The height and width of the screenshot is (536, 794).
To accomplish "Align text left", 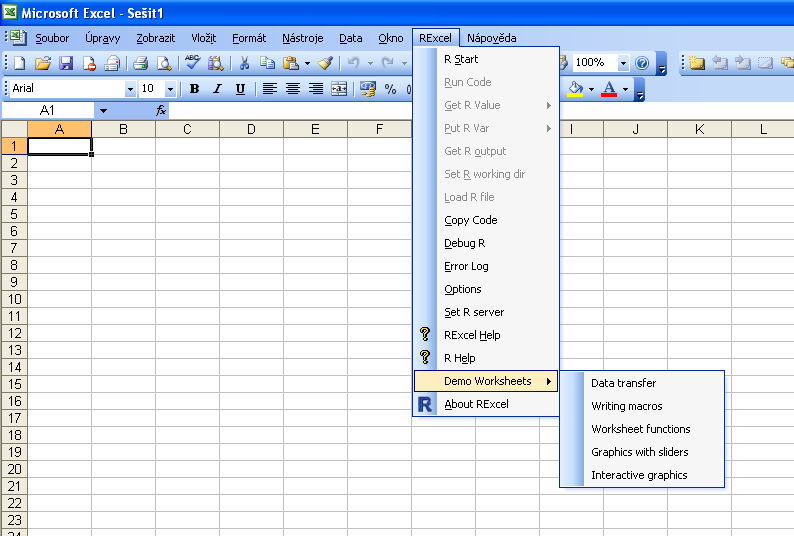I will [269, 89].
